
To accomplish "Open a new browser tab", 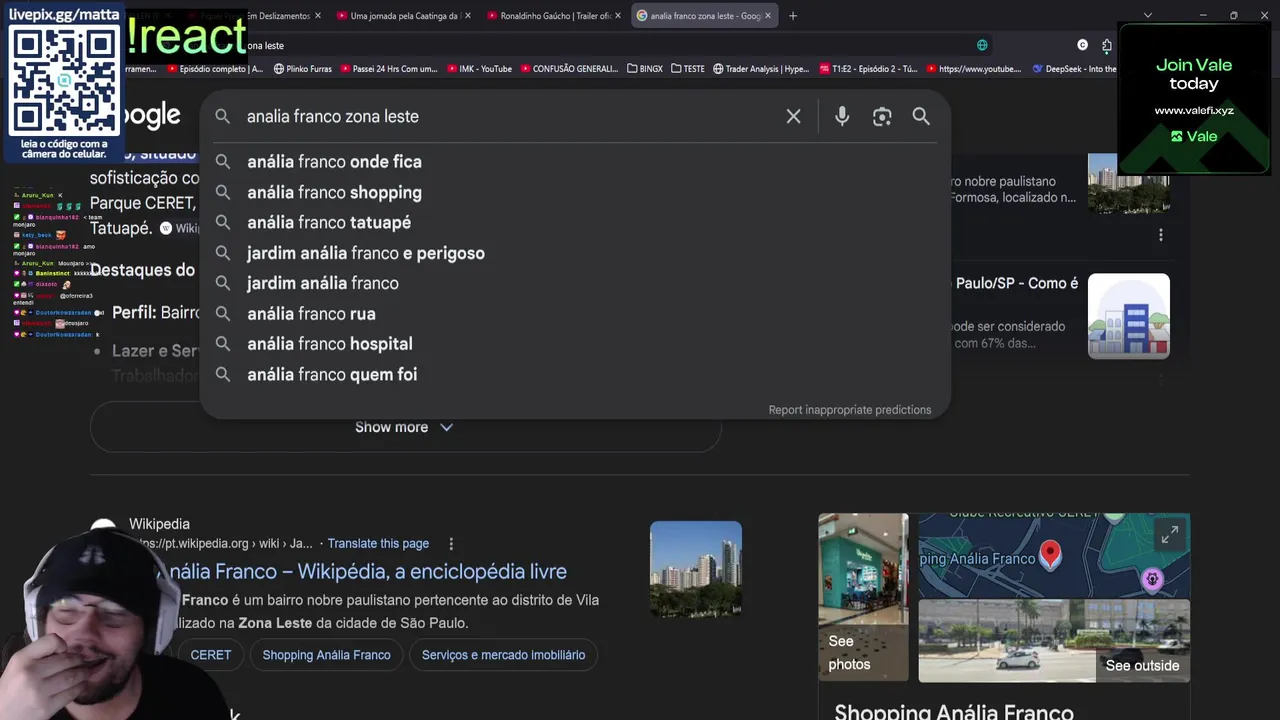I will (x=793, y=16).
